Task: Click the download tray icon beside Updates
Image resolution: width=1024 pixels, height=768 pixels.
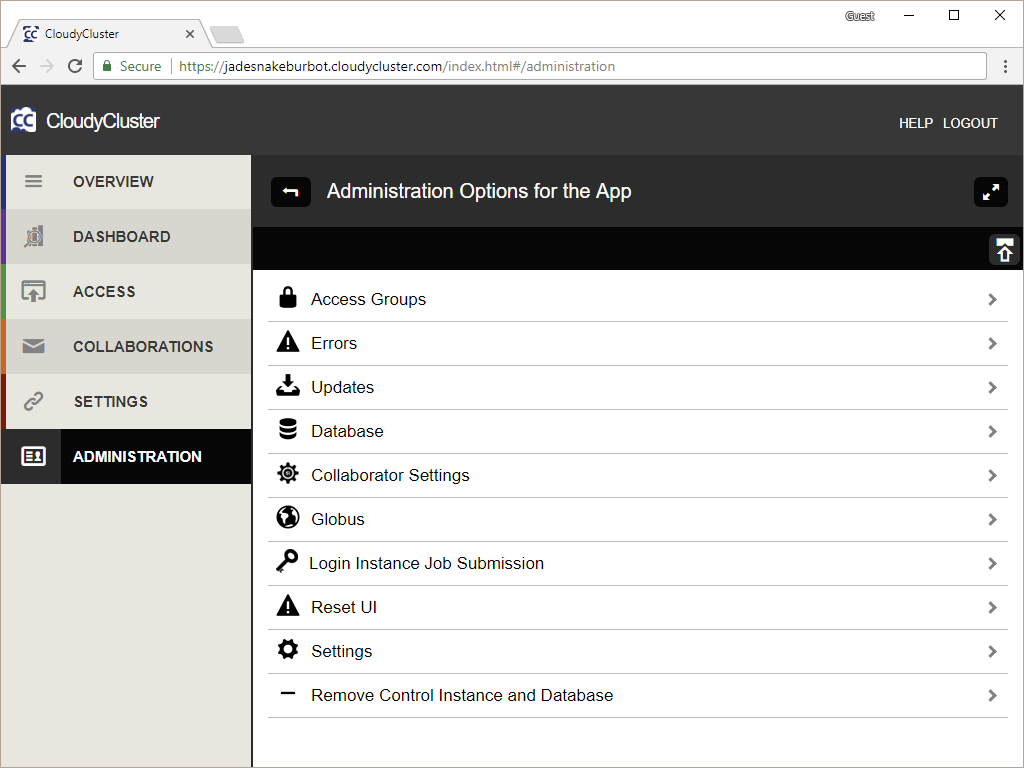Action: click(287, 385)
